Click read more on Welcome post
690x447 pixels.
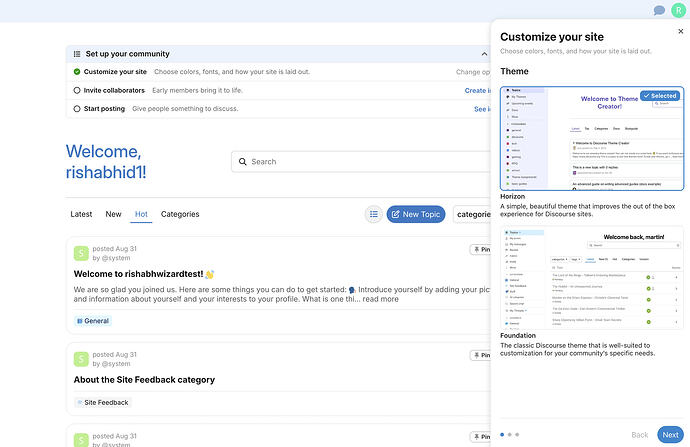380,299
